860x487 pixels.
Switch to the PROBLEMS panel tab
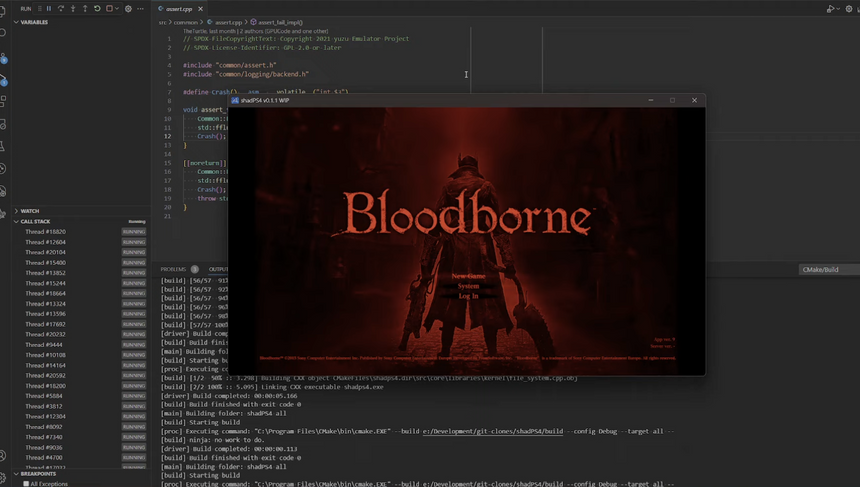pos(173,269)
